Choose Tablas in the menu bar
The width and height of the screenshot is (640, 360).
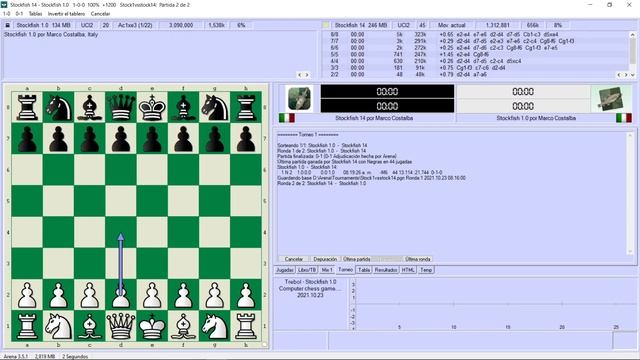click(35, 14)
